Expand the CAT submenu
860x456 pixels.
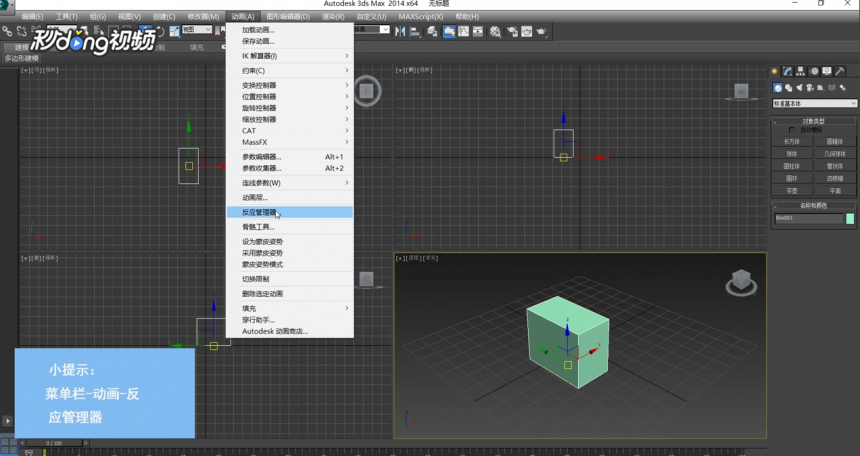click(x=290, y=131)
